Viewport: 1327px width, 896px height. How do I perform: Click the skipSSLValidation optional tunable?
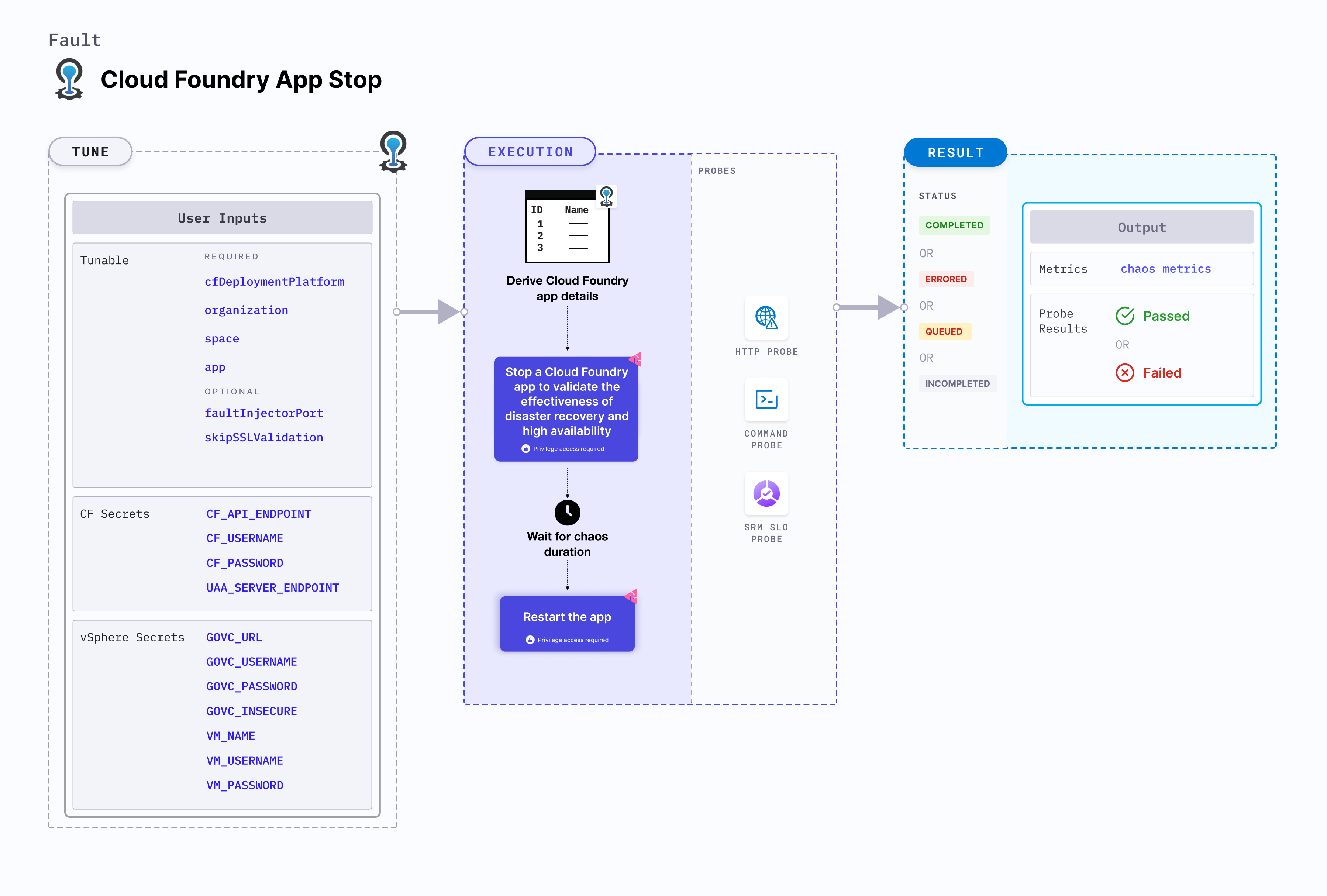(x=263, y=437)
